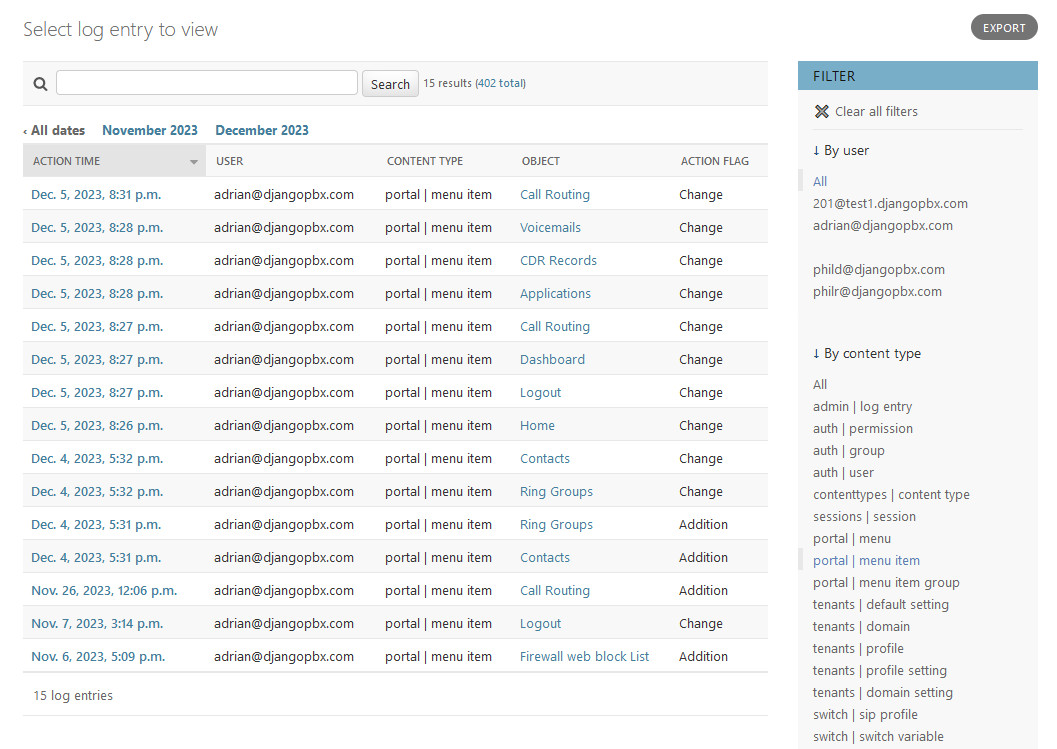This screenshot has width=1057, height=749.
Task: Collapse the By user filter section
Action: (841, 151)
